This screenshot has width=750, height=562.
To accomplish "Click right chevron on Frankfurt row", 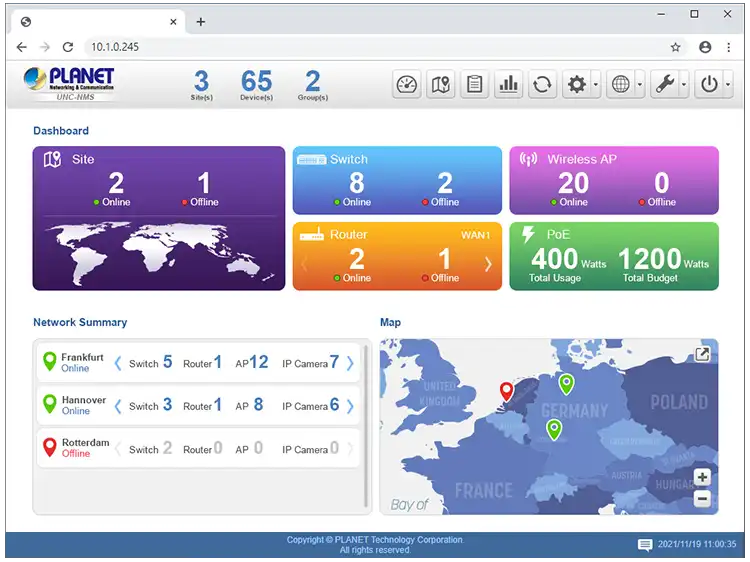I will pos(350,363).
